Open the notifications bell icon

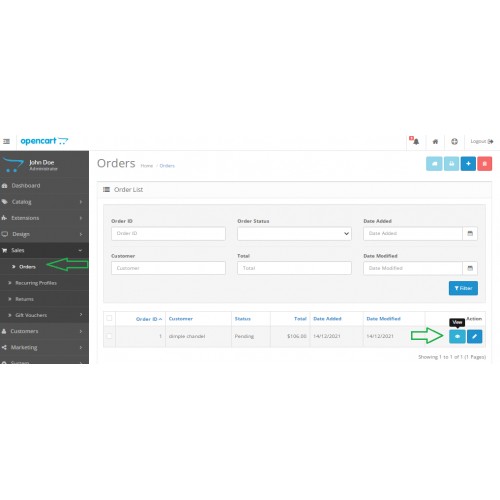pyautogui.click(x=415, y=141)
